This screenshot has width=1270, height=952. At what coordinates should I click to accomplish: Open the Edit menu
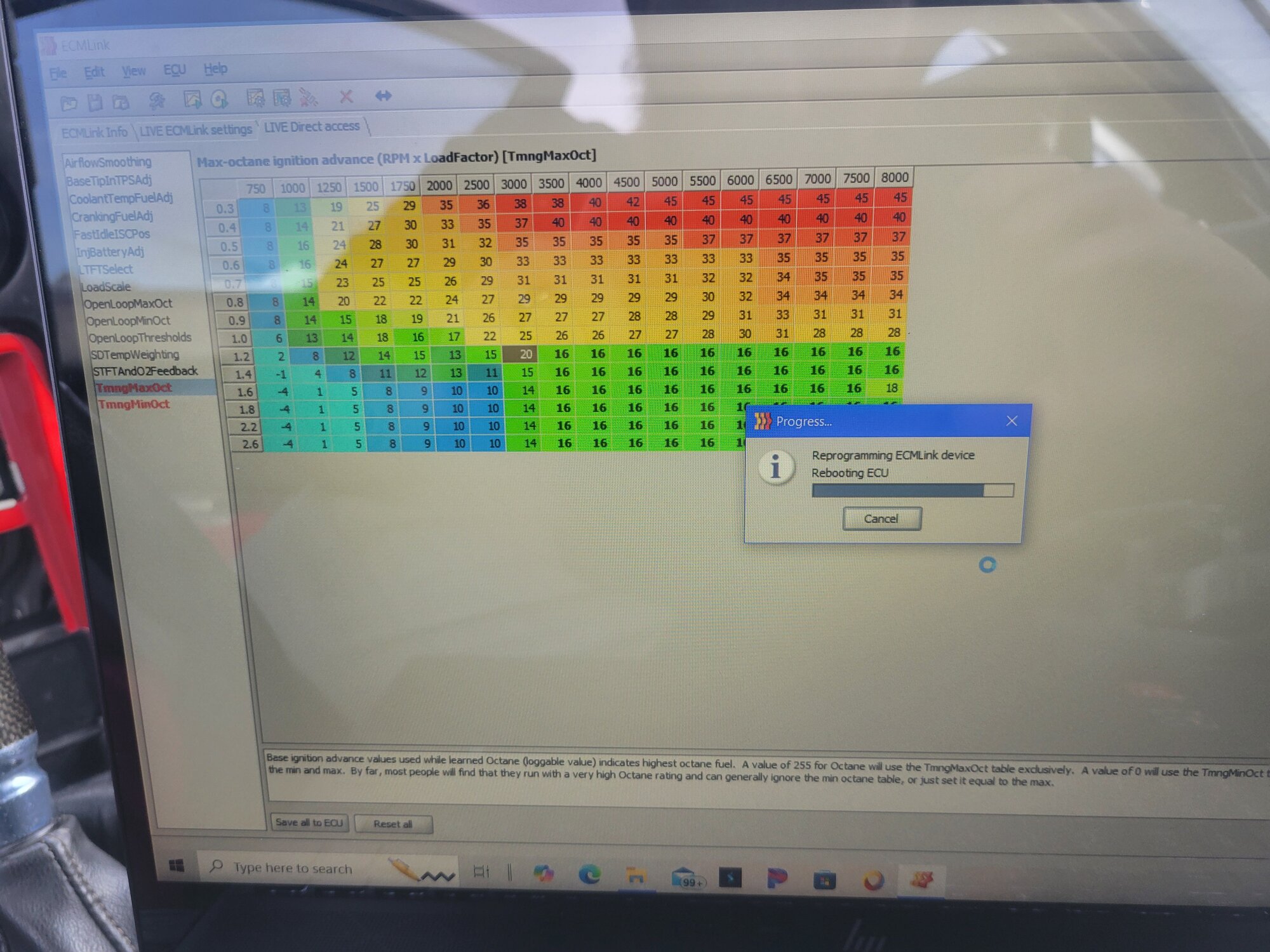click(94, 72)
